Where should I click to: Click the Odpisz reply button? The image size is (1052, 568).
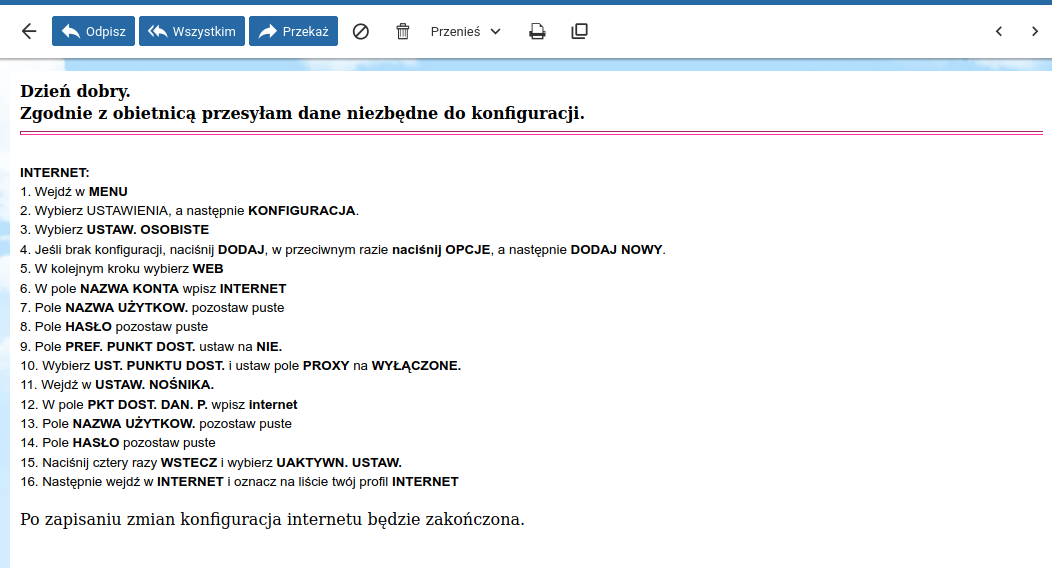pos(93,31)
